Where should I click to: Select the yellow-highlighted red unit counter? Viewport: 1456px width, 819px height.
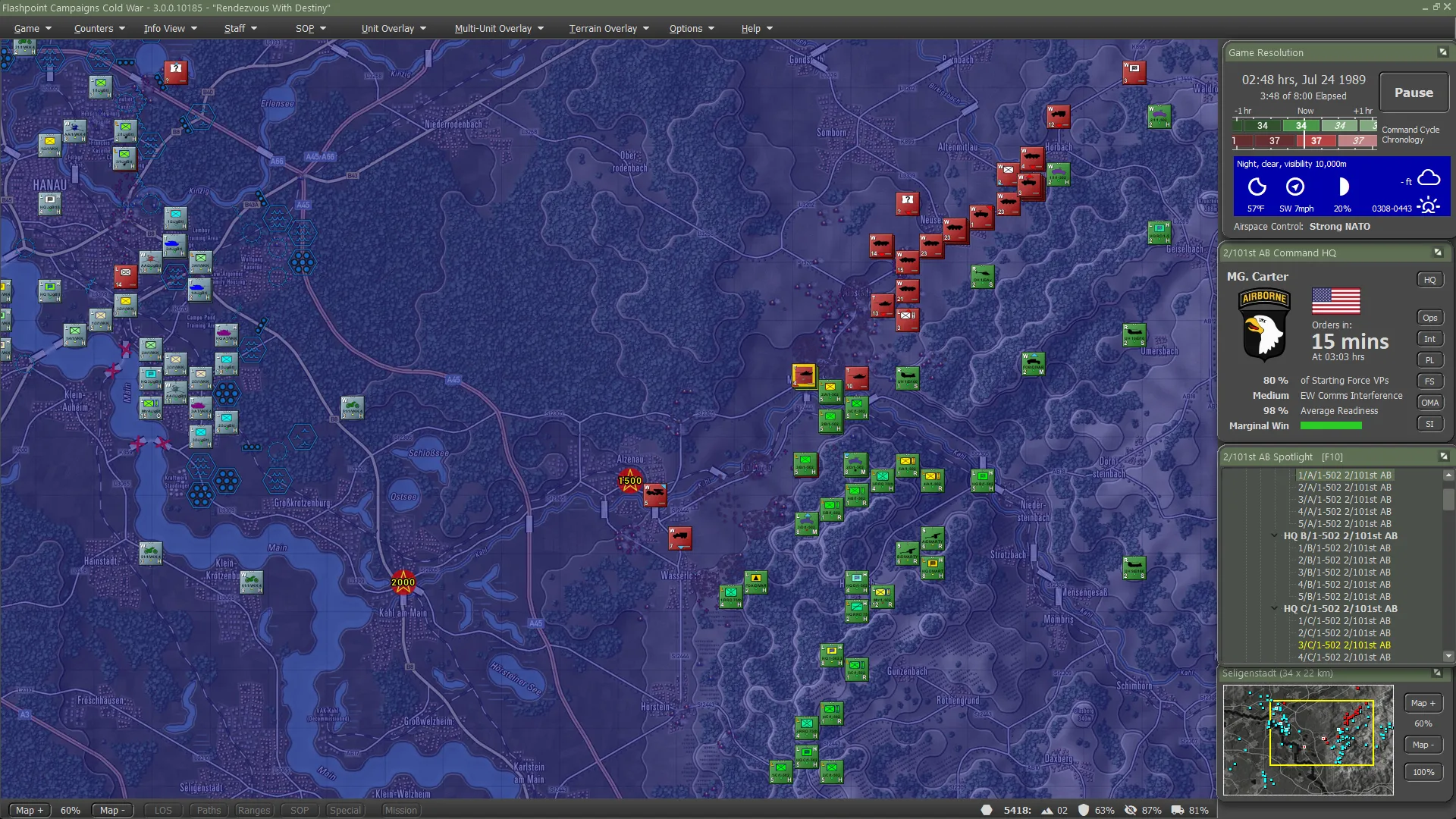(804, 375)
